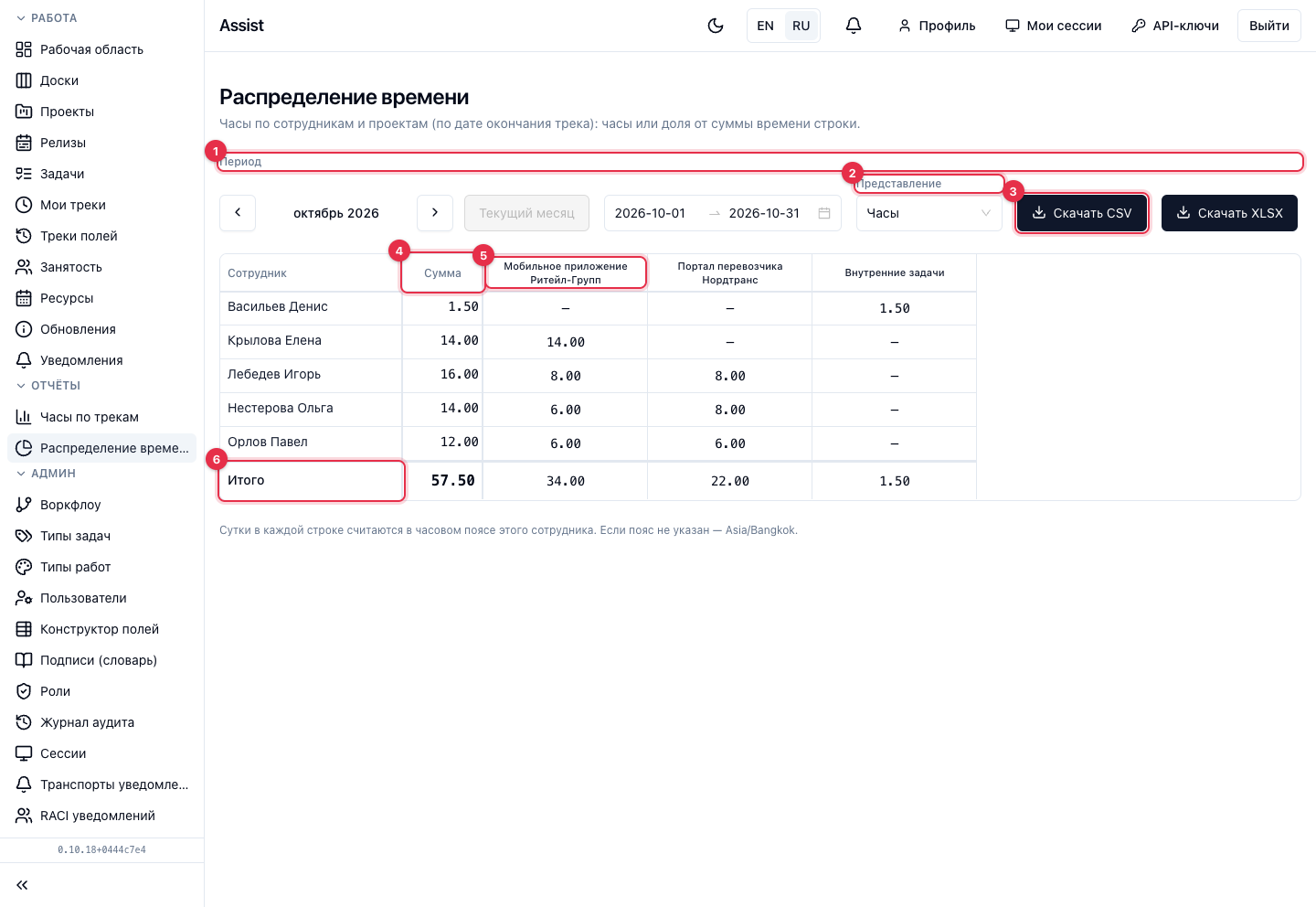Go to Проекты section
The width and height of the screenshot is (1316, 907).
101,112
